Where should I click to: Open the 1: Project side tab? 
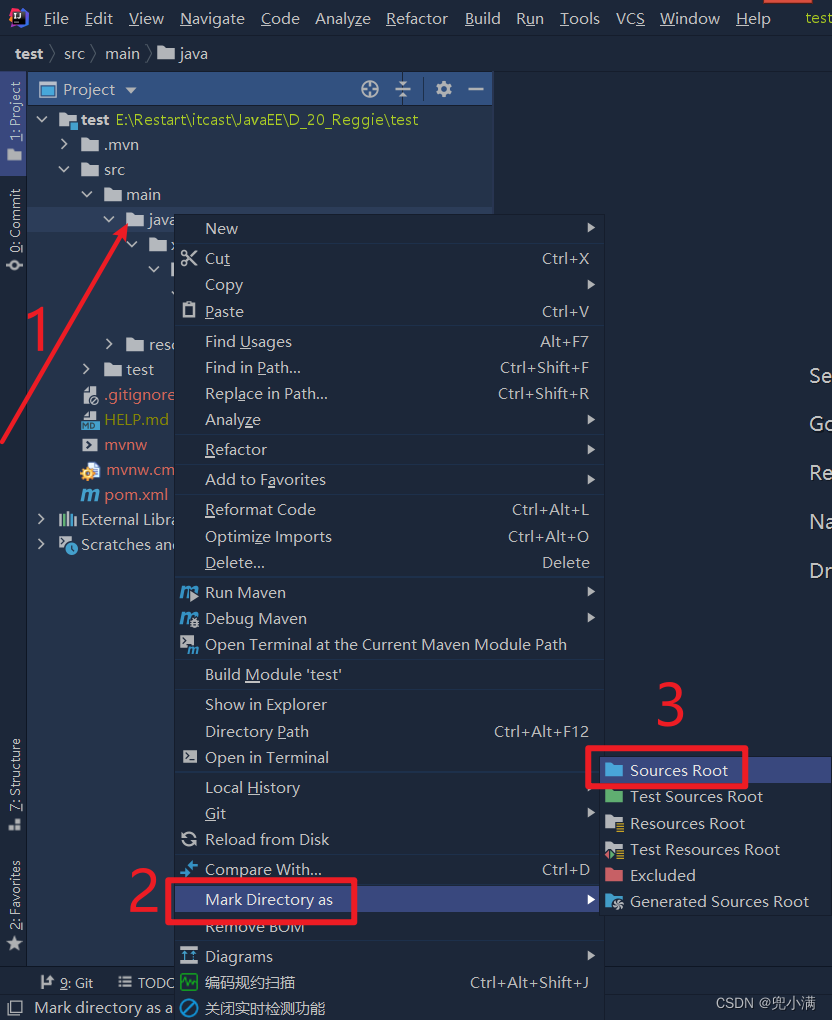coord(14,122)
